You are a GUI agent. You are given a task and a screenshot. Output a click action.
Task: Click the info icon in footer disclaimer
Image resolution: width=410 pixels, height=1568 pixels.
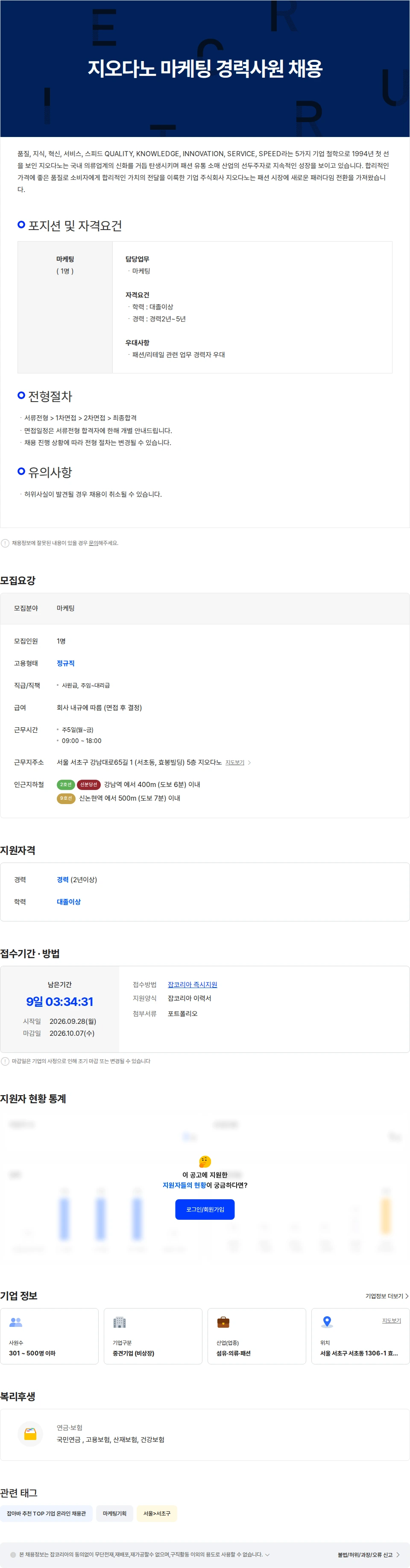point(13,1555)
